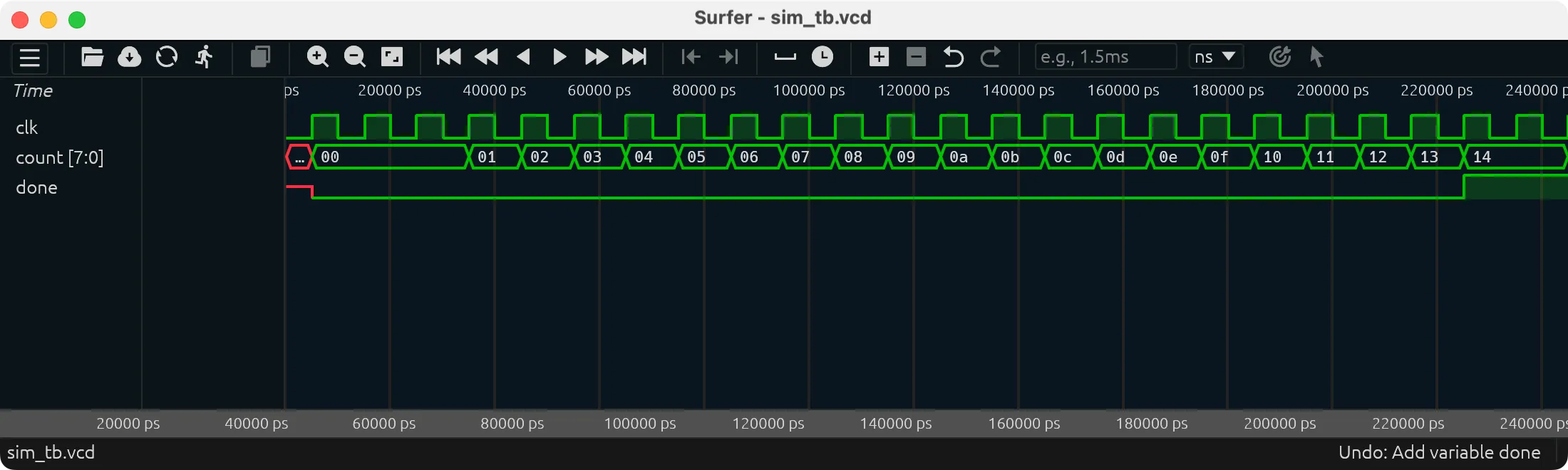Click the running person icon
The height and width of the screenshot is (470, 1568).
tap(205, 57)
